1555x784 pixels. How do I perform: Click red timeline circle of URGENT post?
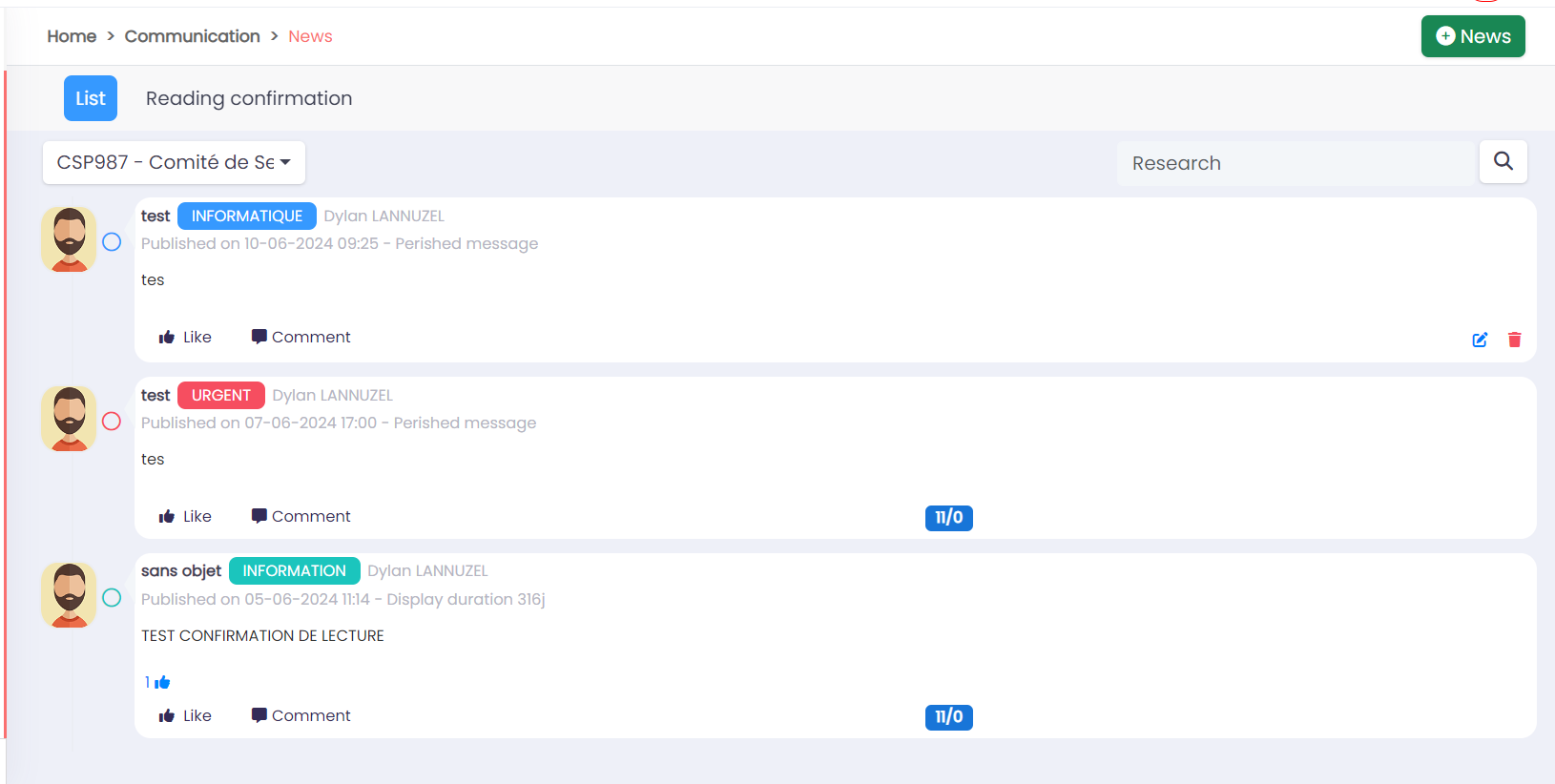112,422
